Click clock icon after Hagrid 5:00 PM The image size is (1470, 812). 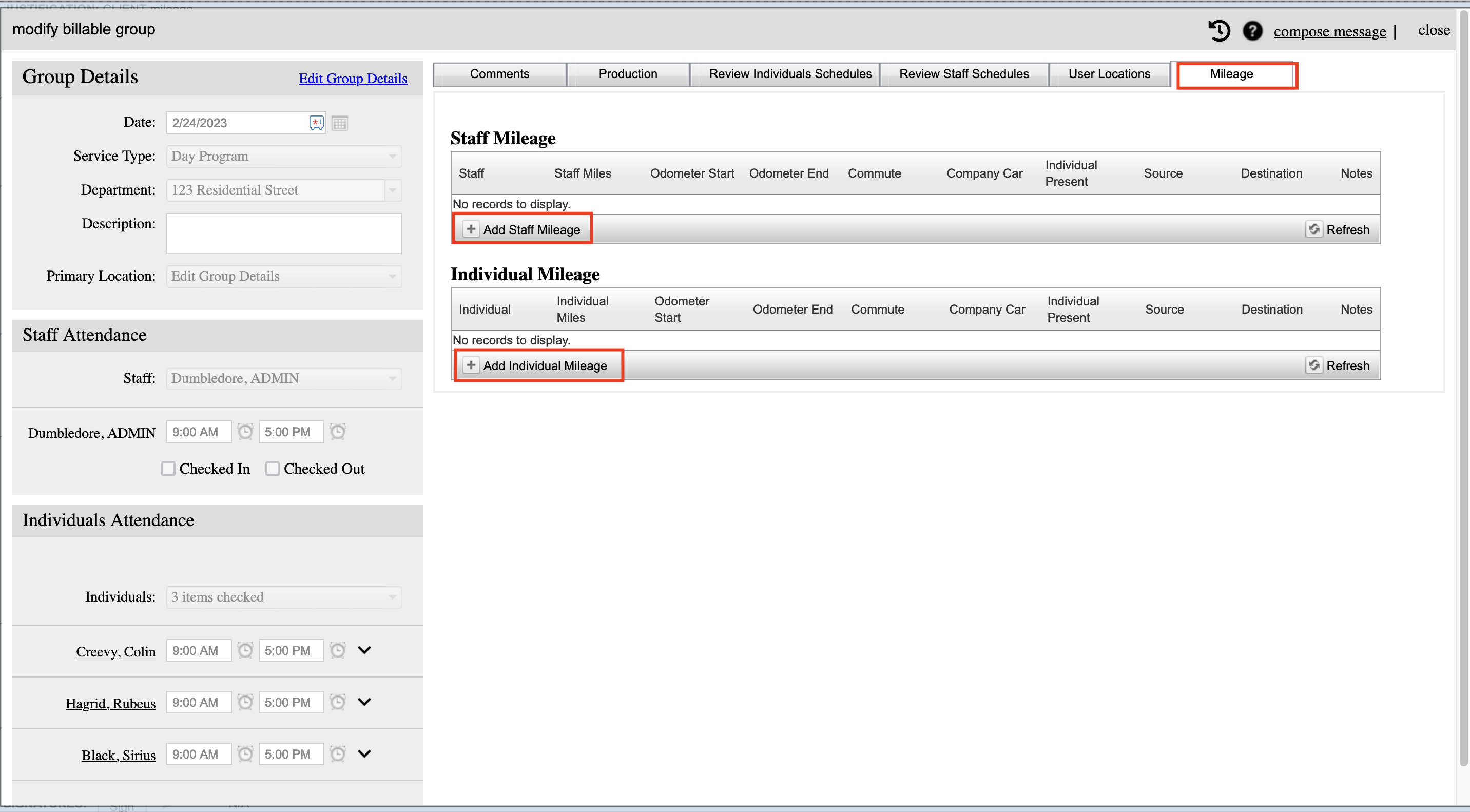point(338,702)
